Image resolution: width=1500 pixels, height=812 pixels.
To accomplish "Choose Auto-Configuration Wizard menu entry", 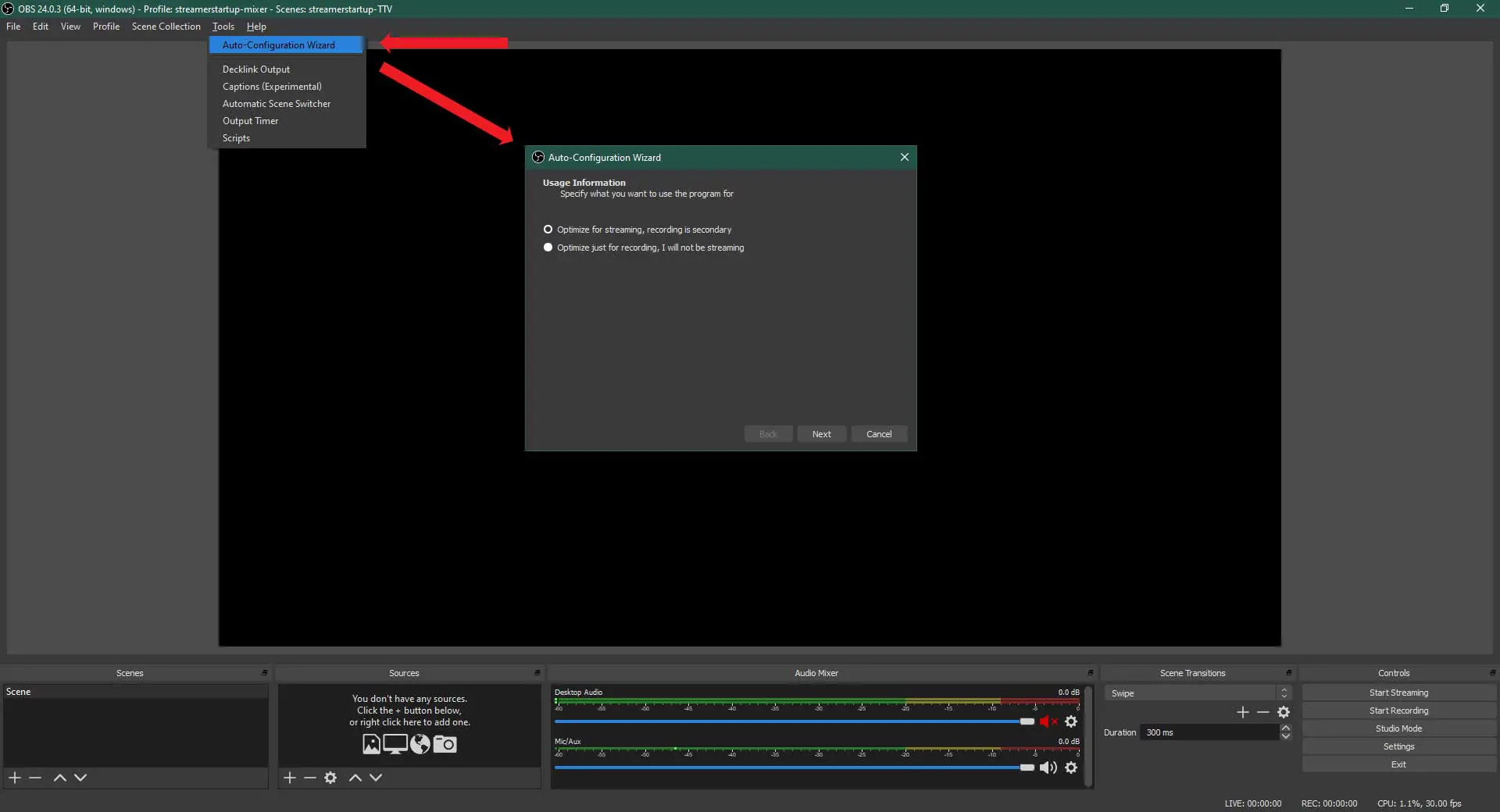I will pyautogui.click(x=286, y=45).
